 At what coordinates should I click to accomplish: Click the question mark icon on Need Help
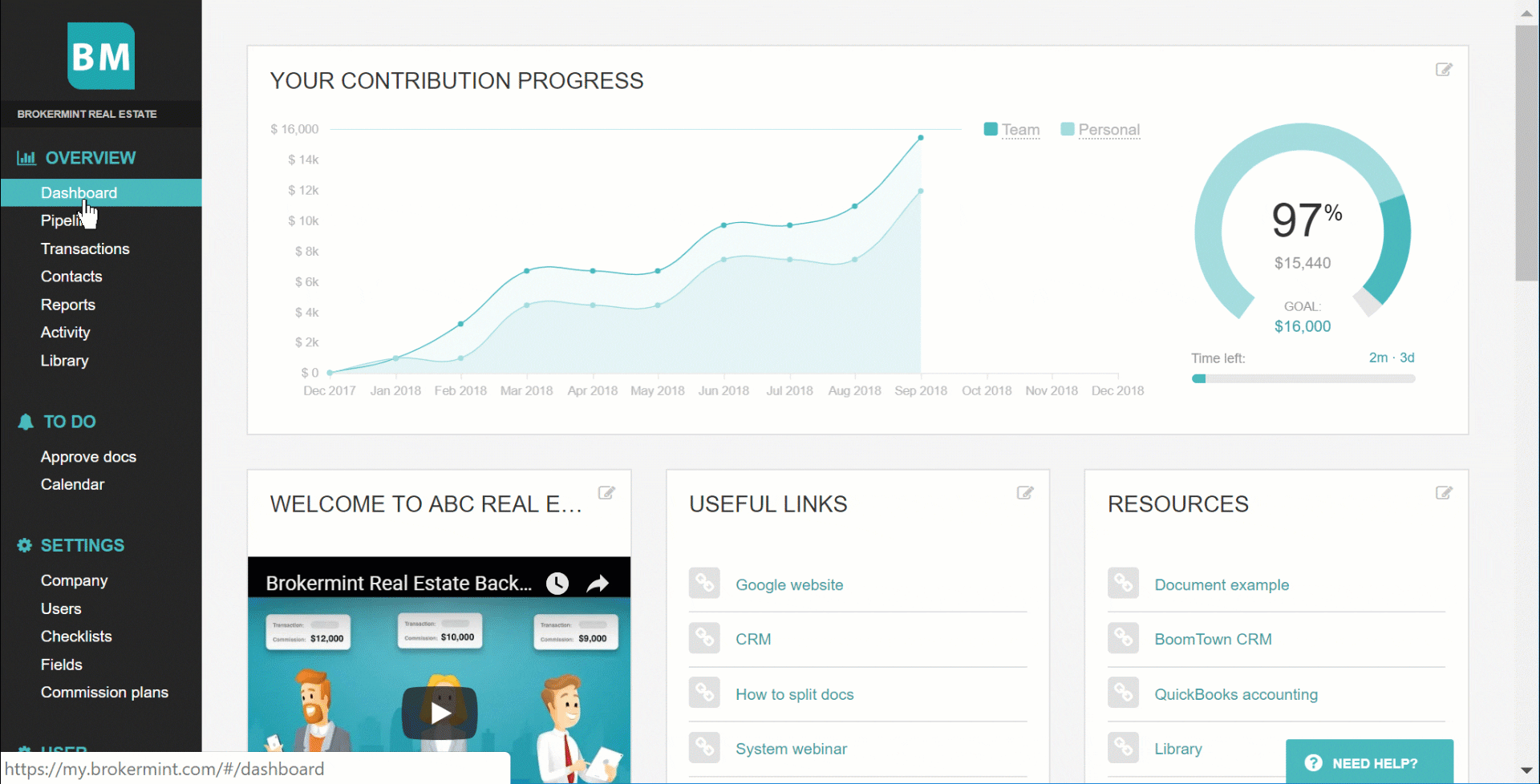pos(1315,763)
